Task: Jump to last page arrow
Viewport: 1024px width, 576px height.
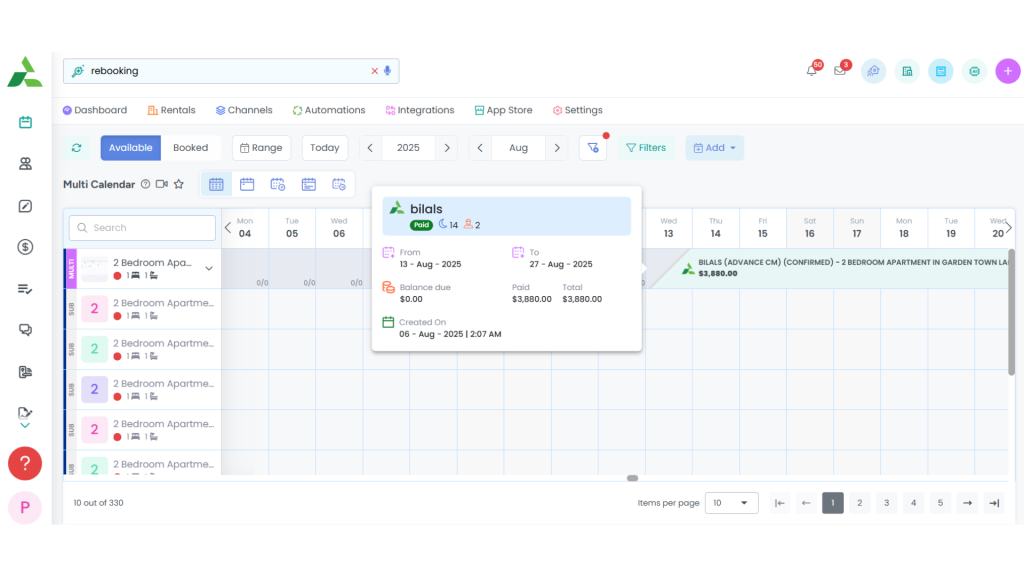Action: click(994, 503)
